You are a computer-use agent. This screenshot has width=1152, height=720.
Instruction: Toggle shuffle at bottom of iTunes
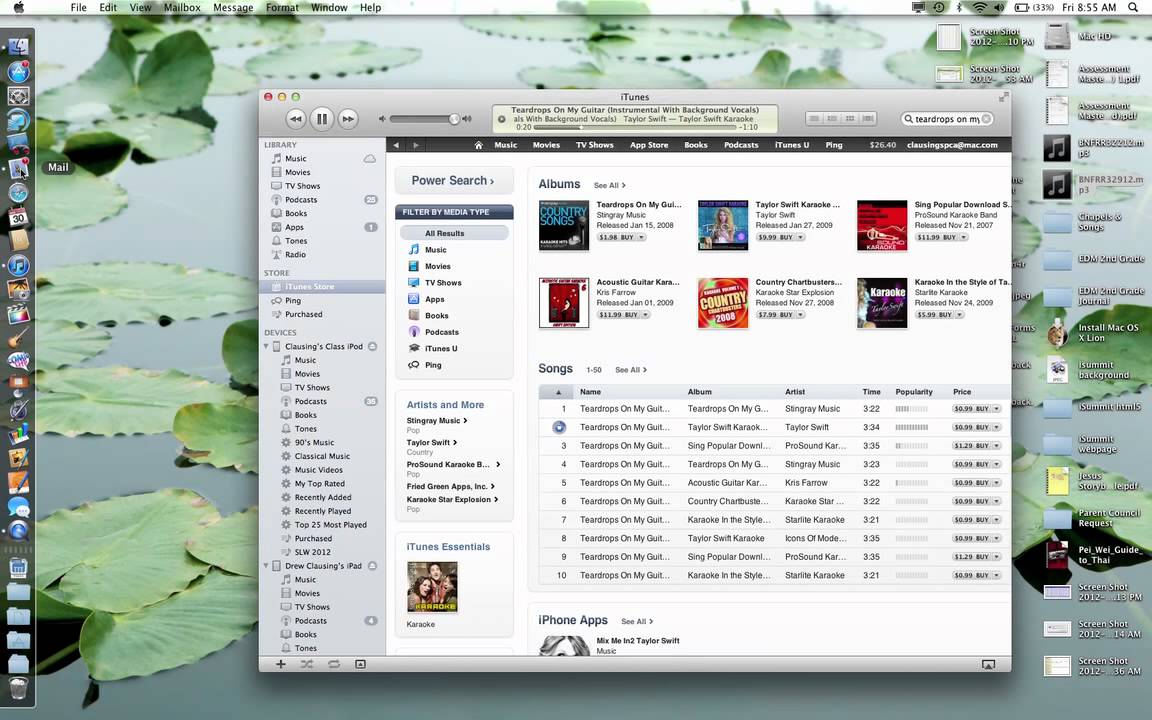[306, 663]
